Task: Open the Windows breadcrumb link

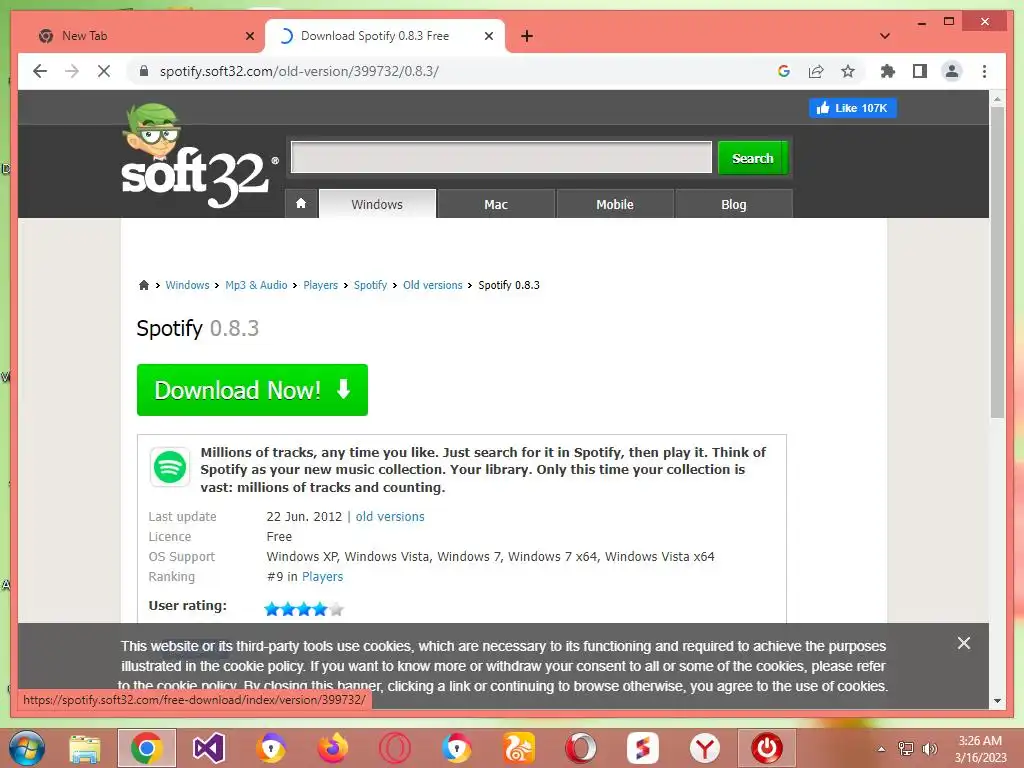Action: (187, 285)
